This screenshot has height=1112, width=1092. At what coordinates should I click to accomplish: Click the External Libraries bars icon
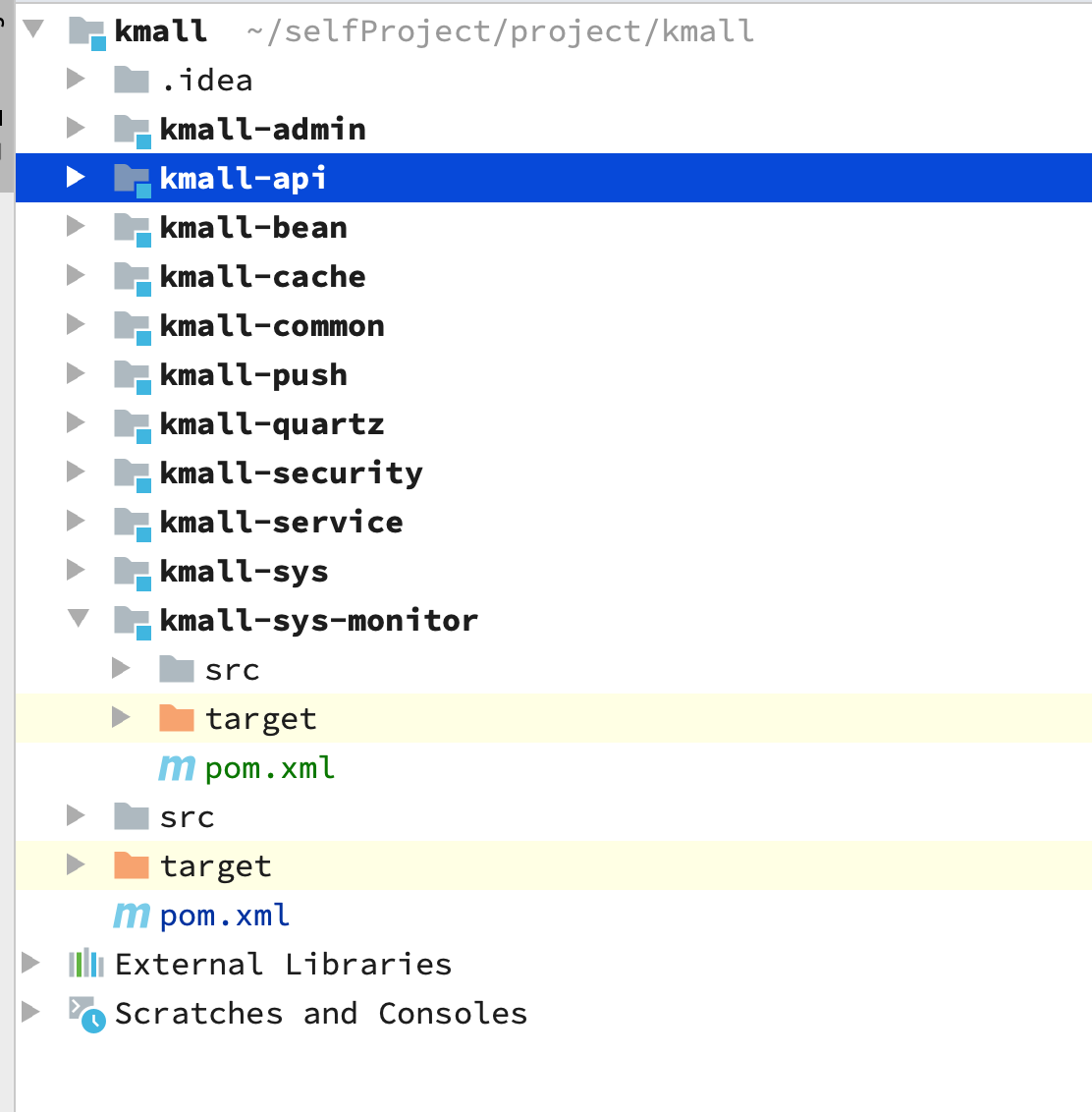[86, 963]
